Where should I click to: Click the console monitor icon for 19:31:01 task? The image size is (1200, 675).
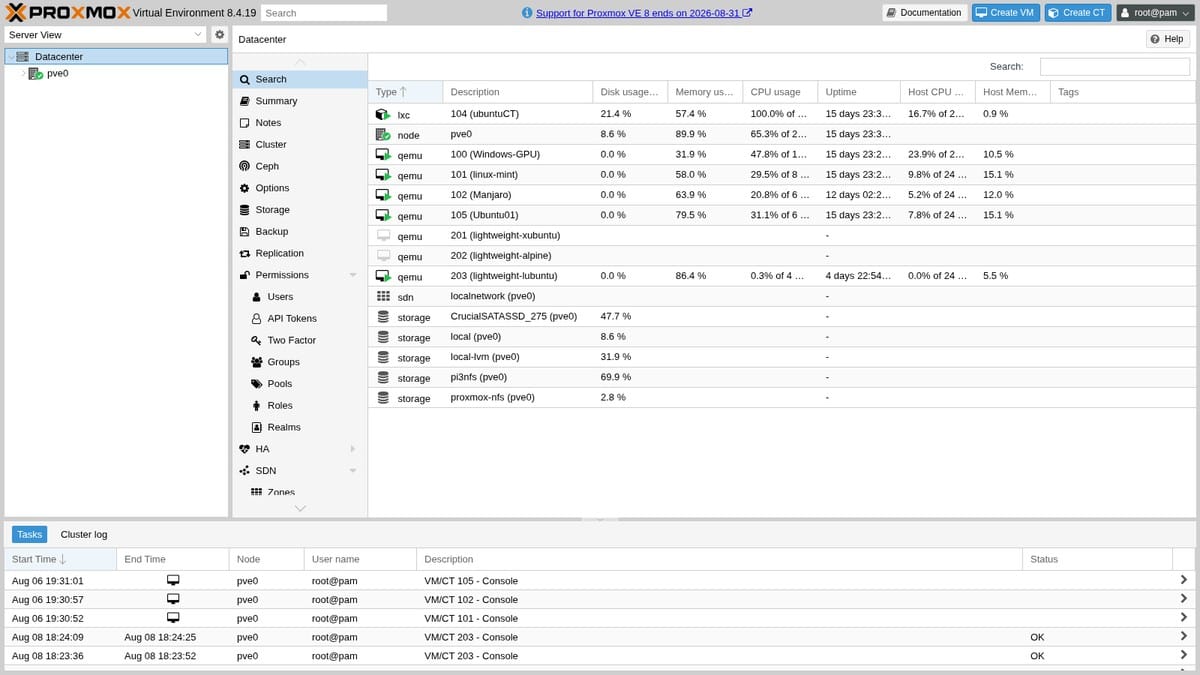pyautogui.click(x=173, y=580)
